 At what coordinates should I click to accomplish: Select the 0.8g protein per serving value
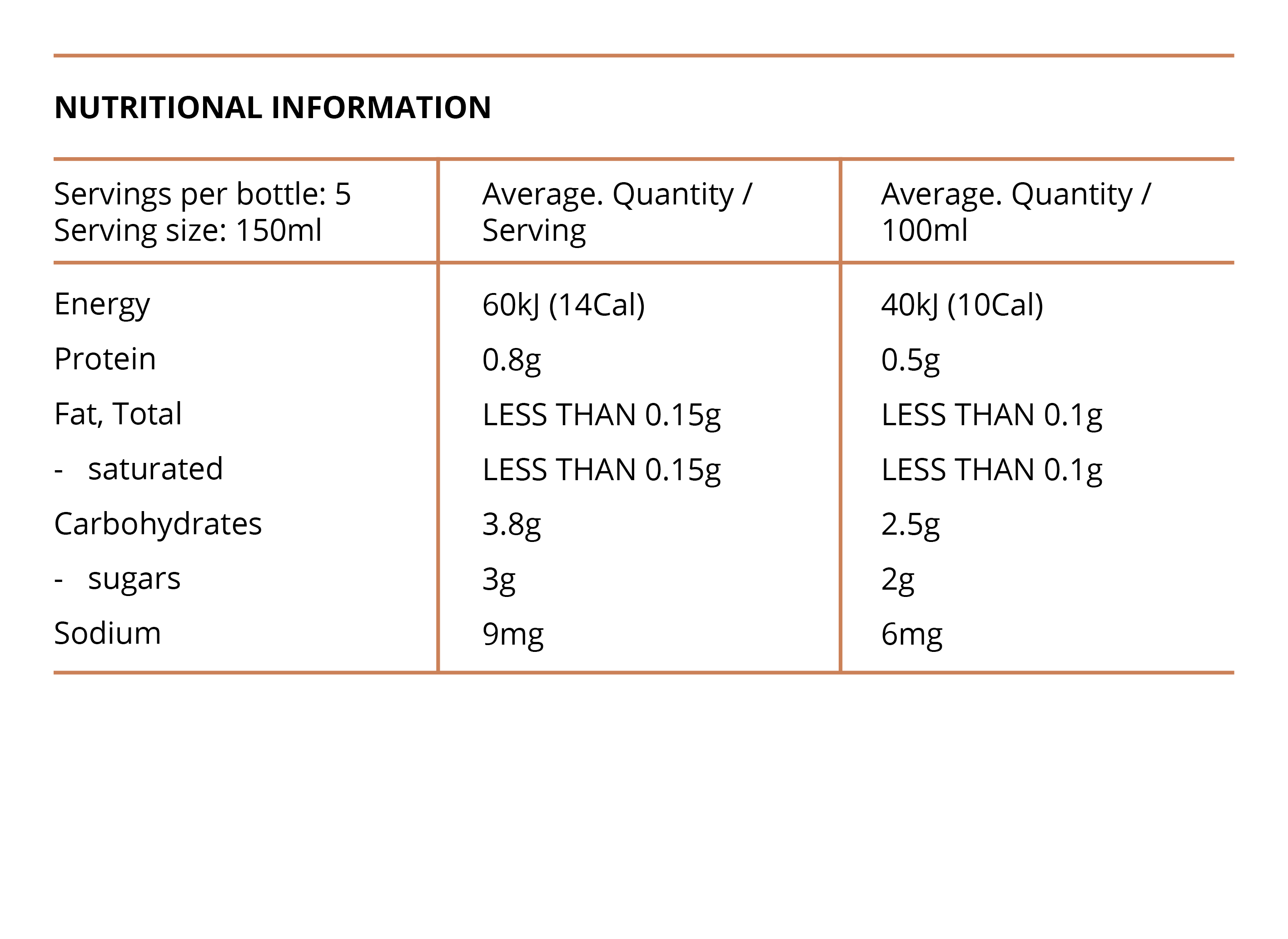click(x=511, y=360)
